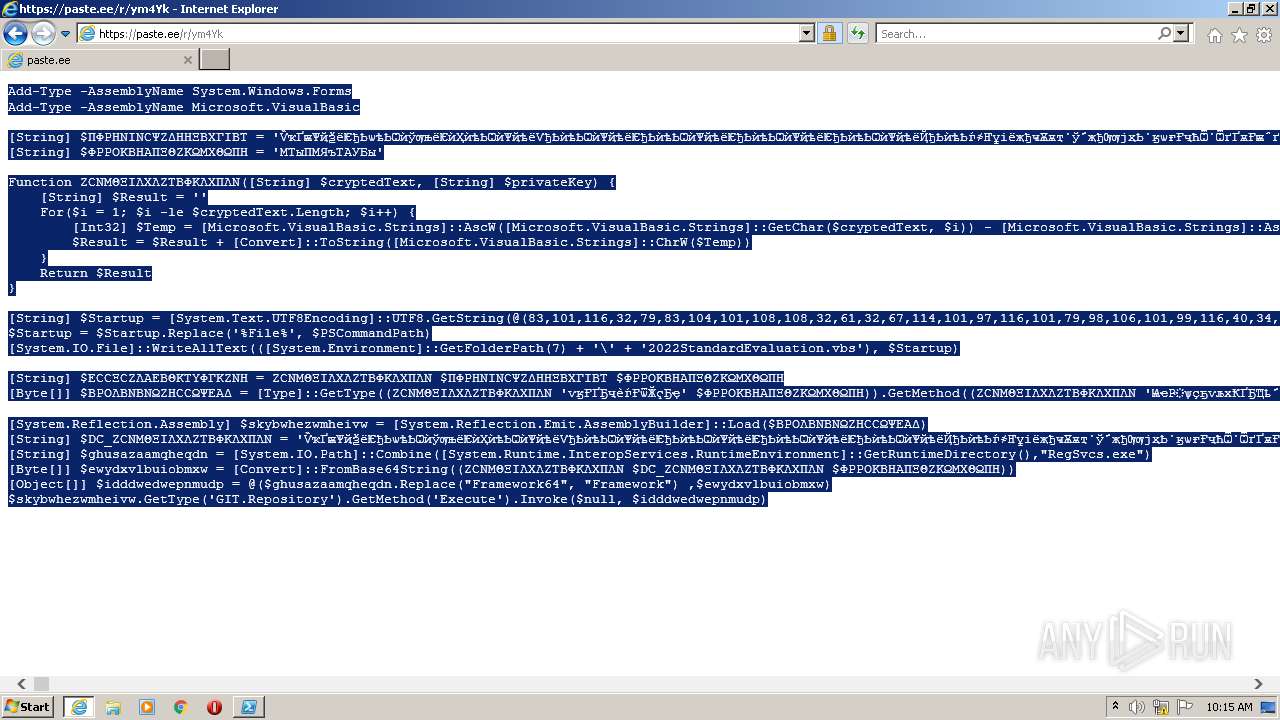Image resolution: width=1280 pixels, height=720 pixels.
Task: Click the '[String] $ghusazaamqheqdn' RegSvcs.exe line
Action: click(580, 454)
